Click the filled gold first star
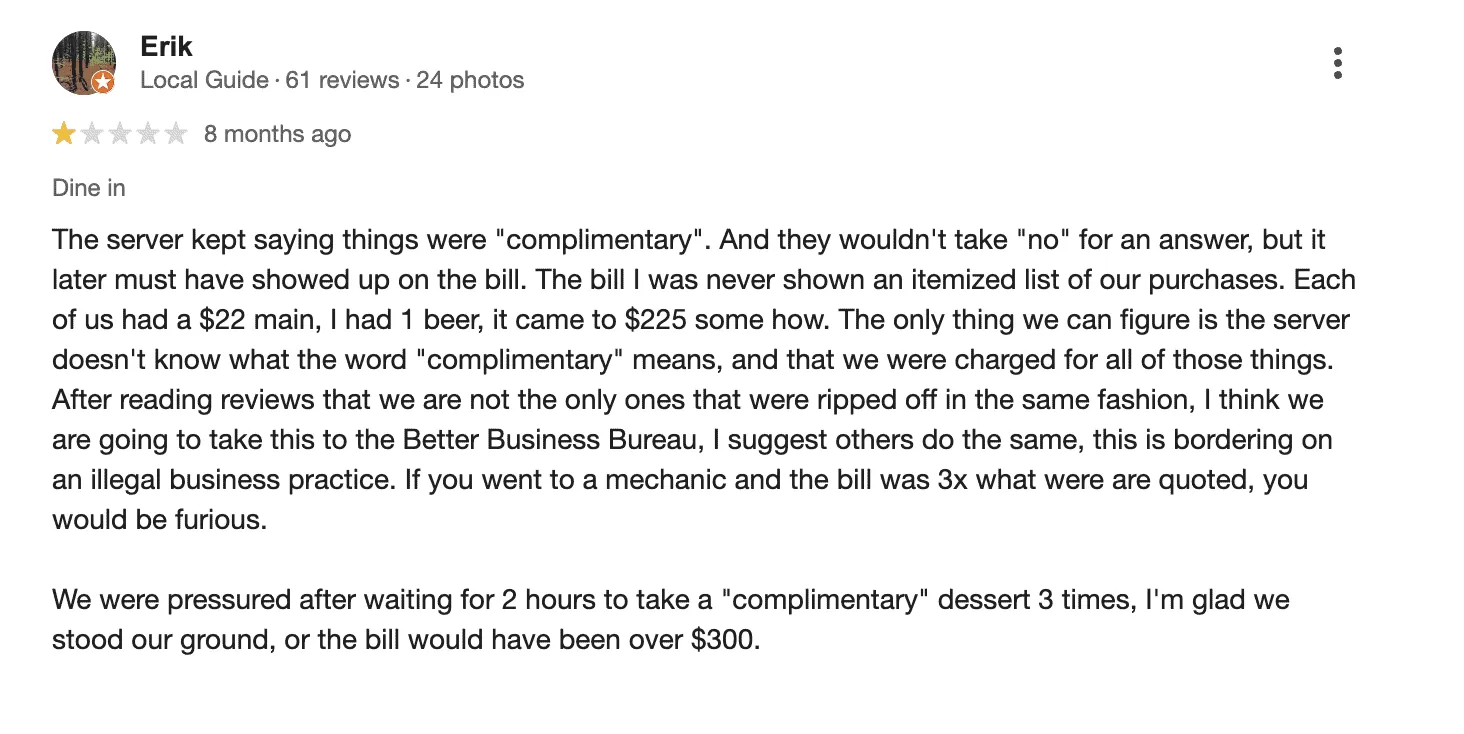The width and height of the screenshot is (1464, 734). point(64,134)
